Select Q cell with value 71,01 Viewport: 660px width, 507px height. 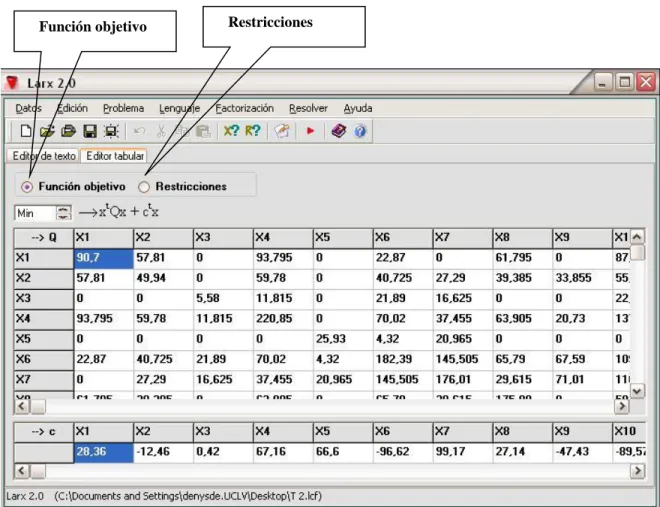pos(582,379)
